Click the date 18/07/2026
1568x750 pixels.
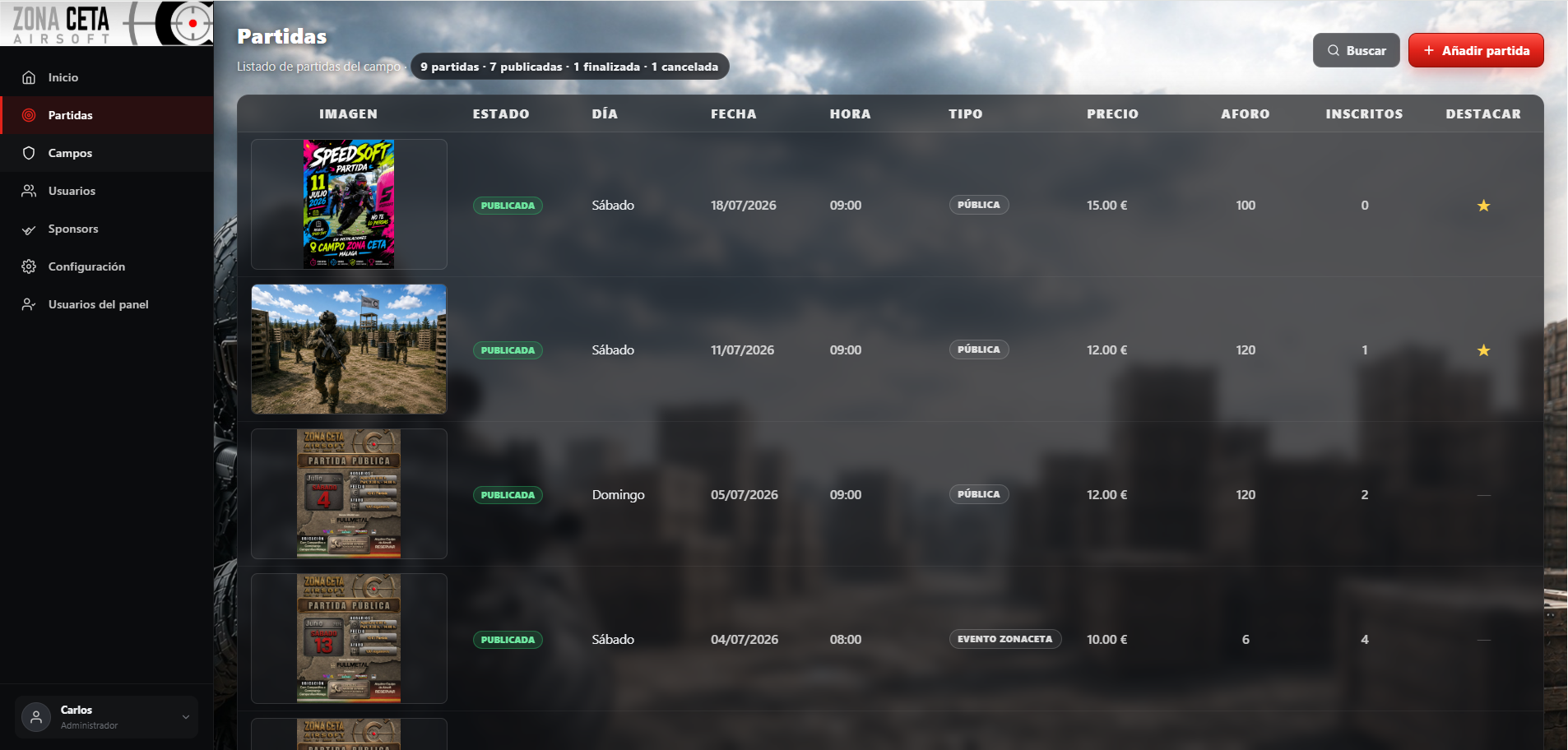pyautogui.click(x=744, y=206)
